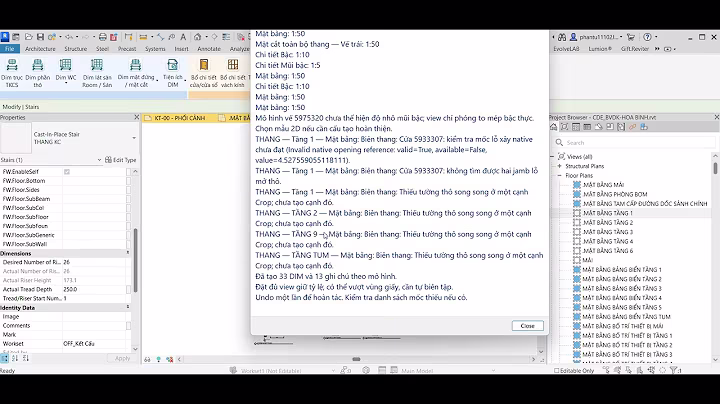Click the binoculars search icon in title bar
Image resolution: width=720 pixels, height=404 pixels.
(x=562, y=37)
